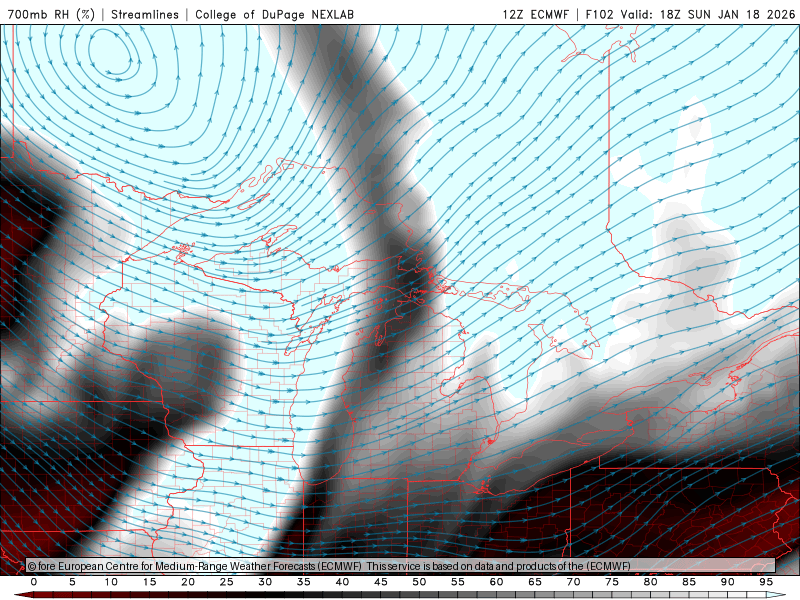This screenshot has width=800, height=600.
Task: Click the colorbar label "5"
Action: pos(72,582)
